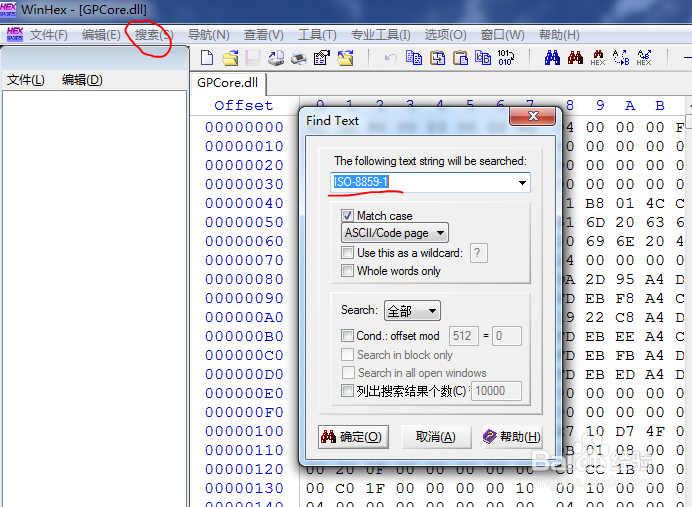This screenshot has height=507, width=692.
Task: Click offset row 000000F0
Action: (x=244, y=413)
